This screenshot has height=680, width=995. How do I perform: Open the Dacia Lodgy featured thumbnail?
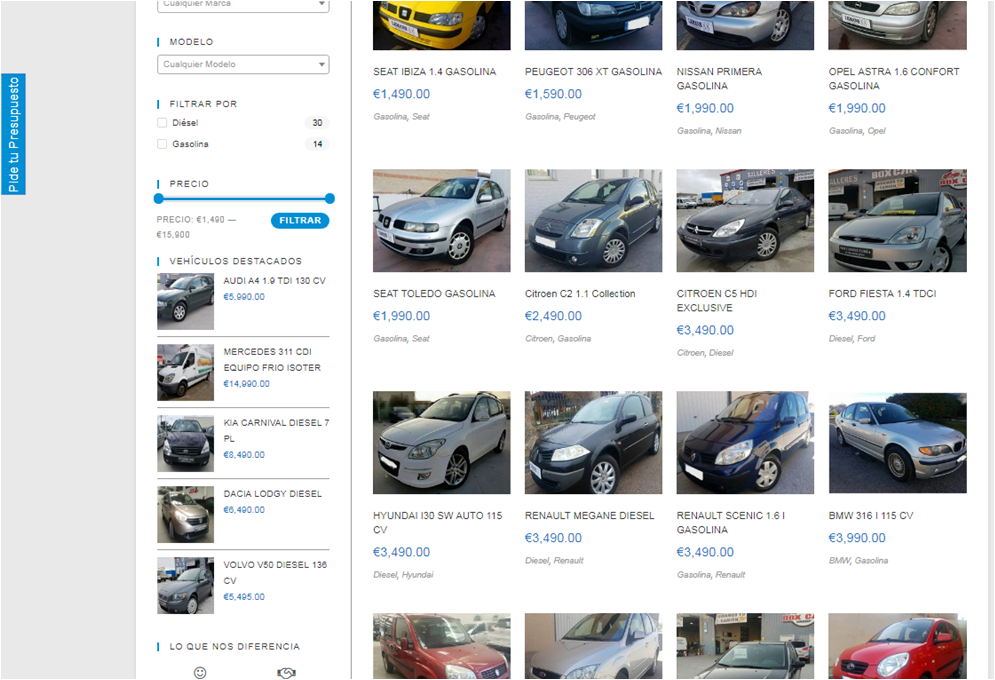[185, 514]
